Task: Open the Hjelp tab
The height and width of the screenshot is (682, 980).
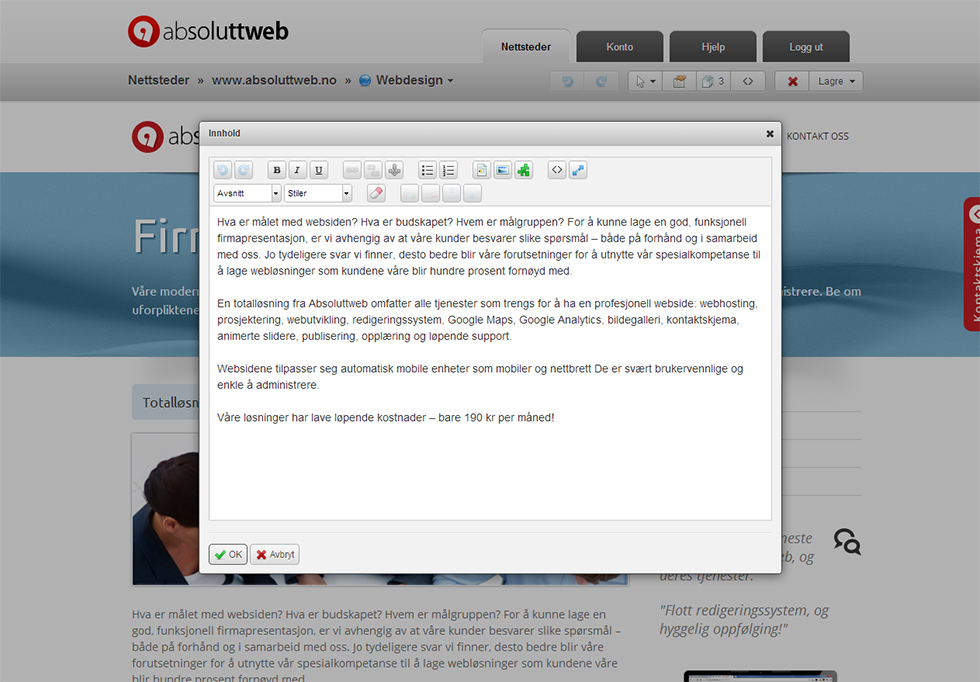Action: [x=713, y=47]
